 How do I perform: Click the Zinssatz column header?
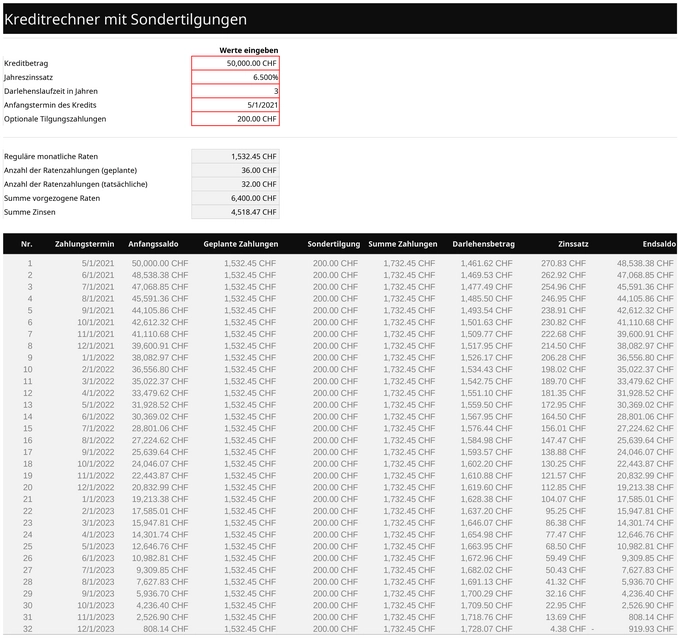coord(573,244)
